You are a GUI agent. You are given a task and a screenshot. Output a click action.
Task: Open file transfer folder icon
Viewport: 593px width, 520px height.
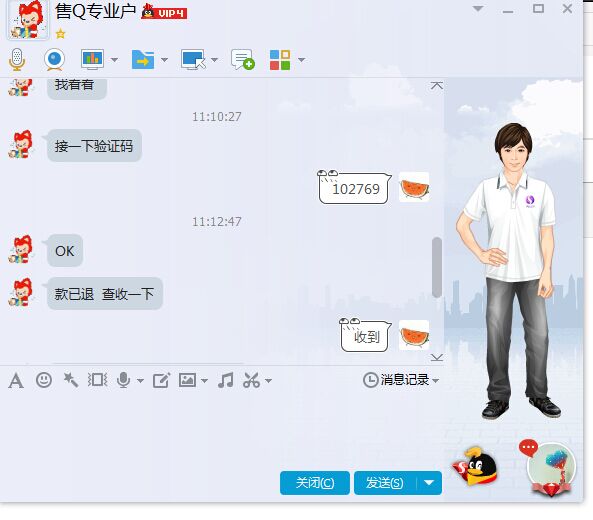[x=143, y=59]
